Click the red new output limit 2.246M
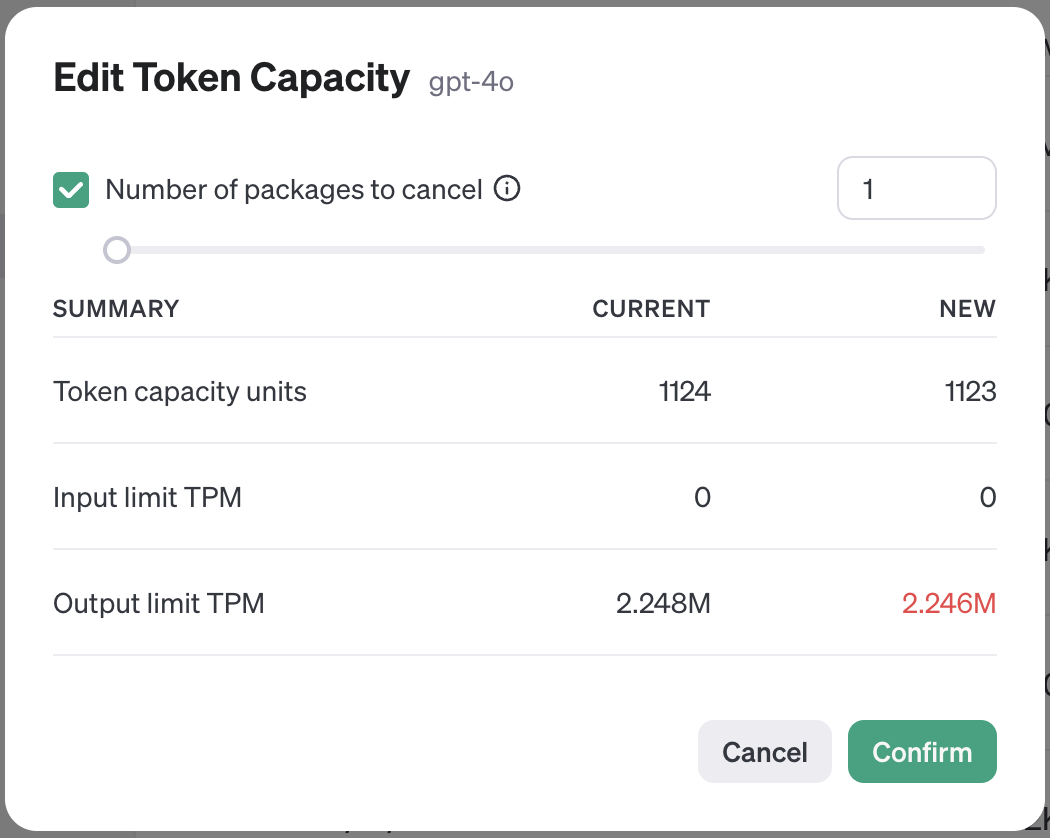Image resolution: width=1050 pixels, height=838 pixels. (949, 603)
